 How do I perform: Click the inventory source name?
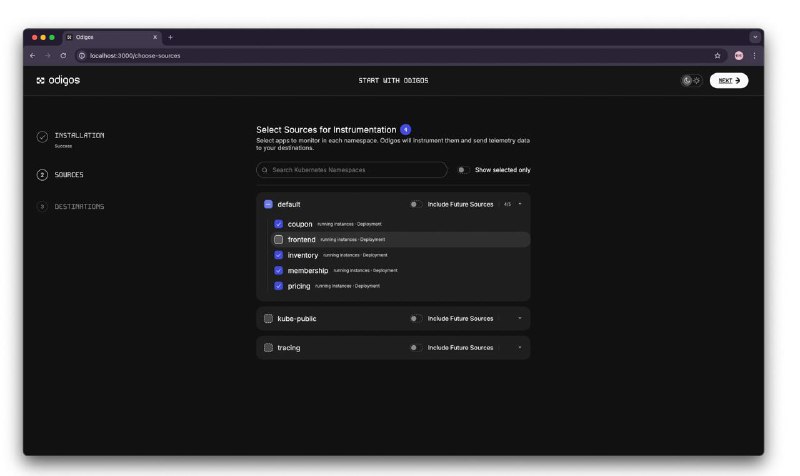[303, 255]
